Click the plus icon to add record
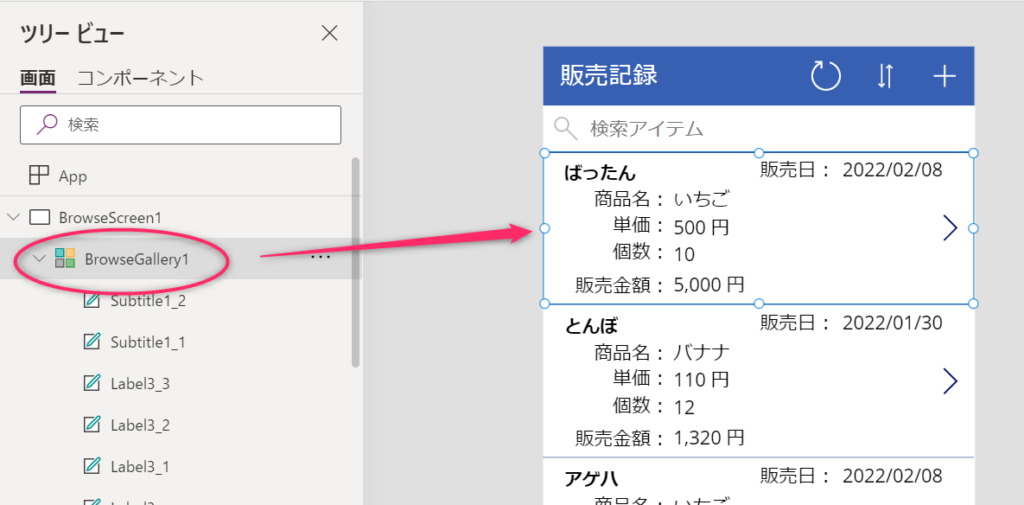 pos(944,76)
